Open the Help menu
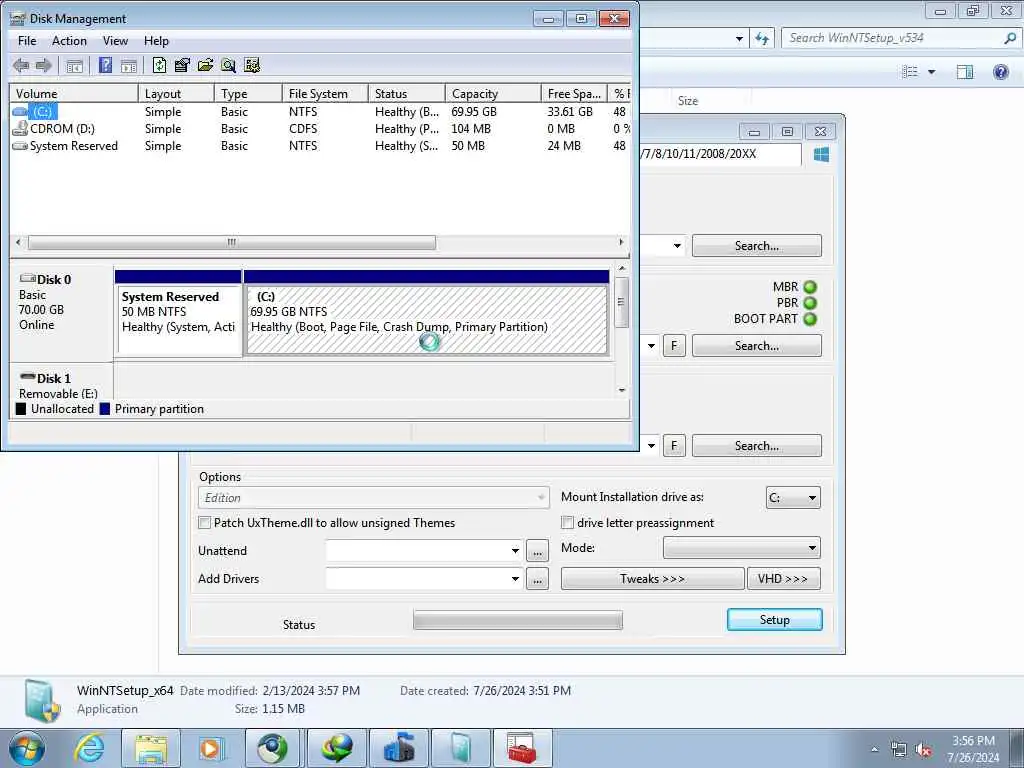The image size is (1024, 768). pyautogui.click(x=156, y=40)
